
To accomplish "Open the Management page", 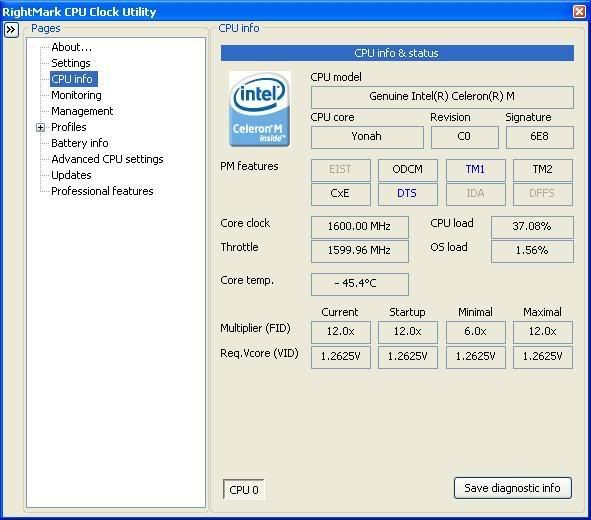I will click(x=82, y=111).
